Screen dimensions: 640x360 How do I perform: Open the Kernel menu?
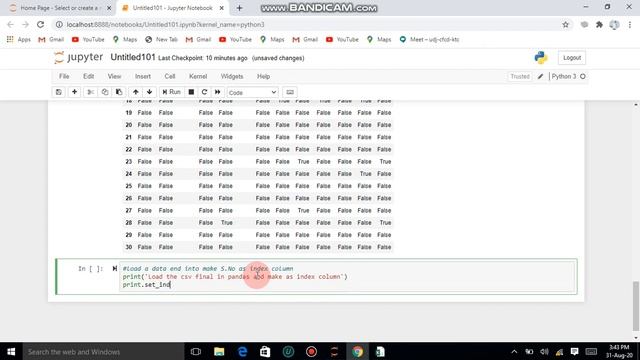(198, 76)
